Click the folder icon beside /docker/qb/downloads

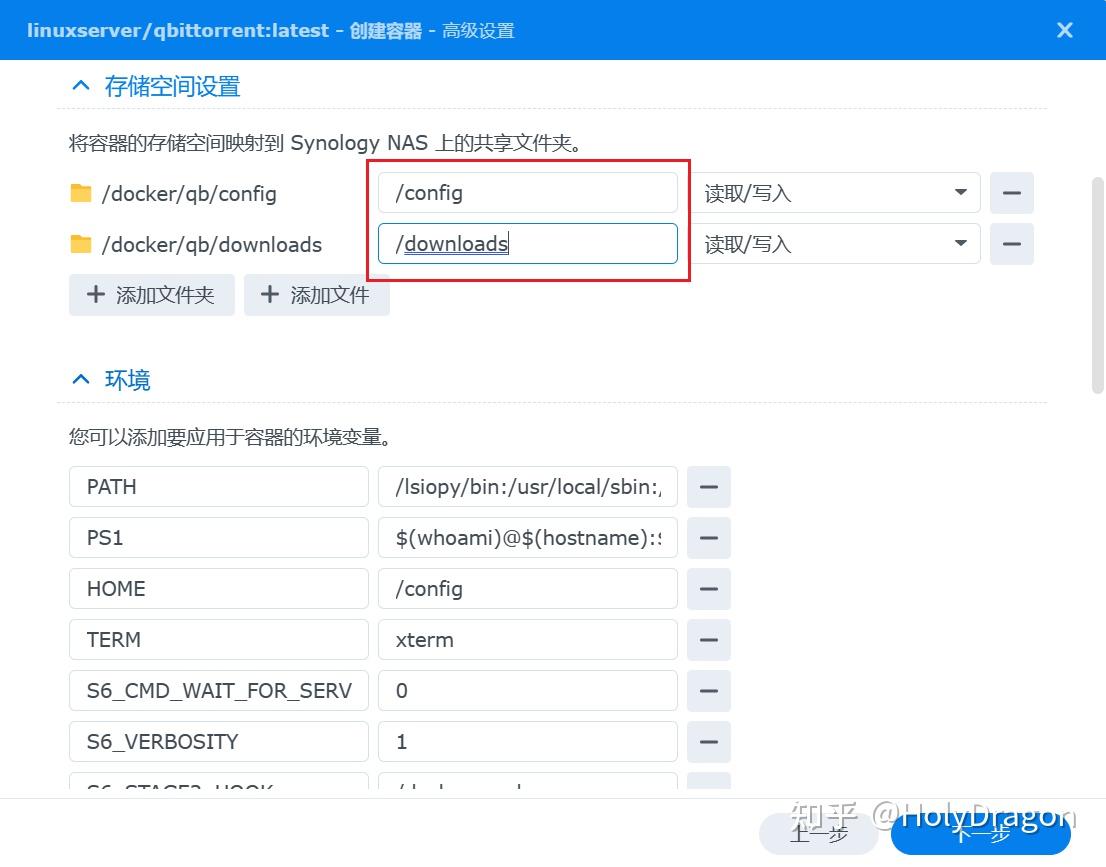coord(81,244)
